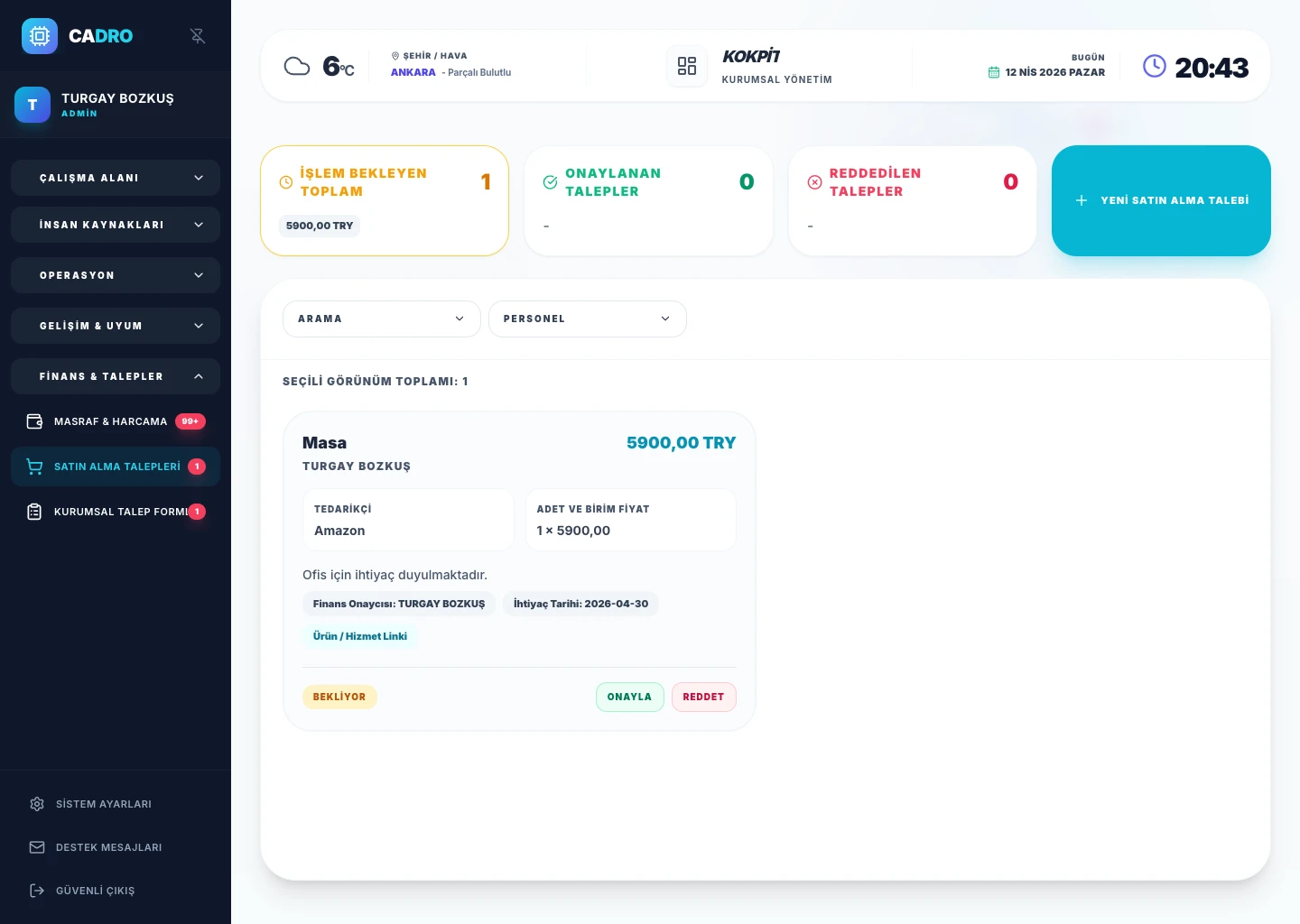The height and width of the screenshot is (924, 1300).
Task: Expand the Operasyon menu
Action: (x=116, y=275)
